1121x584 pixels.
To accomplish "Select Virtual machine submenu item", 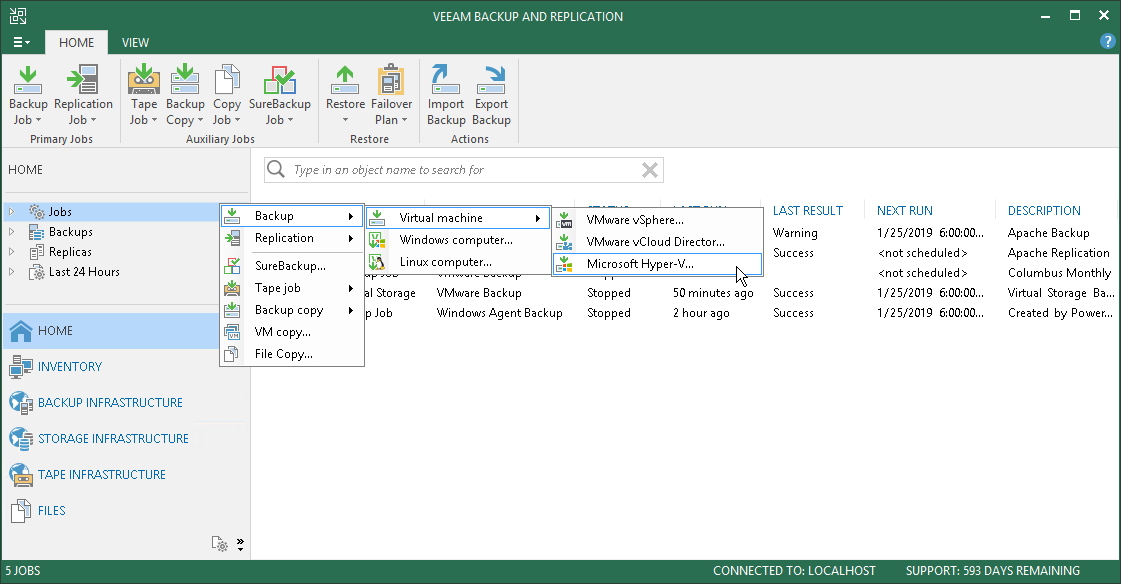I will (x=458, y=218).
